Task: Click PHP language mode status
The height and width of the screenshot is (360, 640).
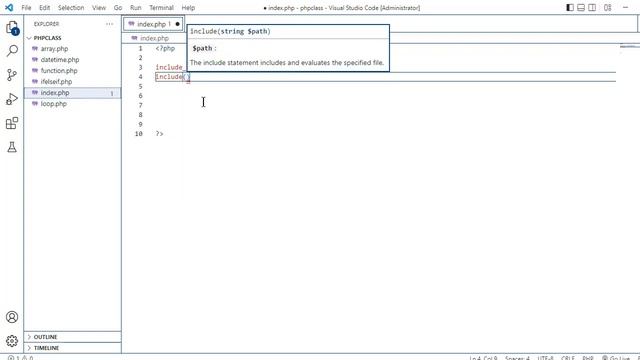Action: click(x=588, y=358)
